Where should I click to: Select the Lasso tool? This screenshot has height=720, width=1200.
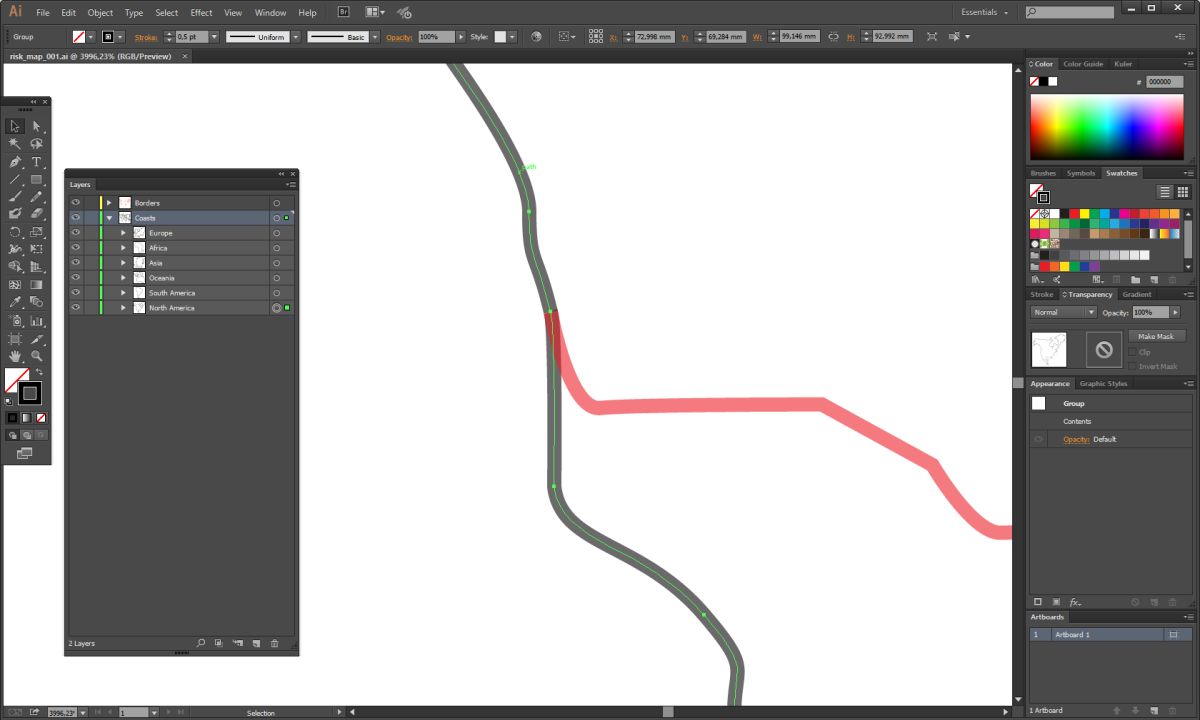click(37, 144)
